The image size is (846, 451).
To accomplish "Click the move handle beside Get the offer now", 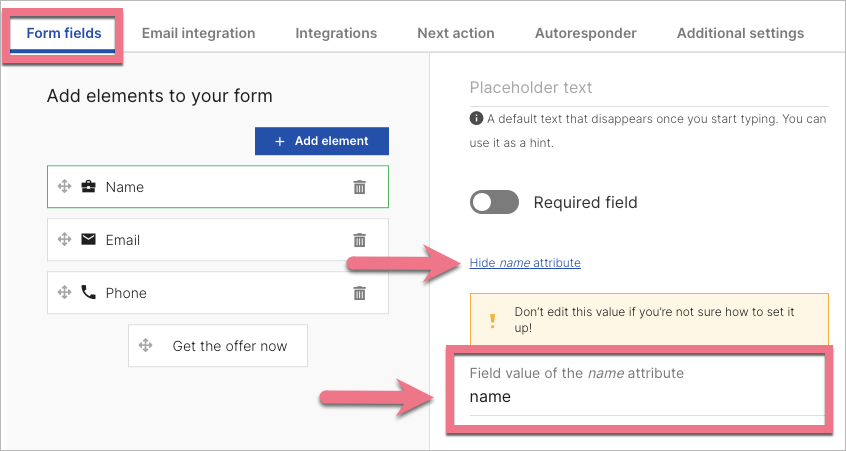I will [146, 346].
